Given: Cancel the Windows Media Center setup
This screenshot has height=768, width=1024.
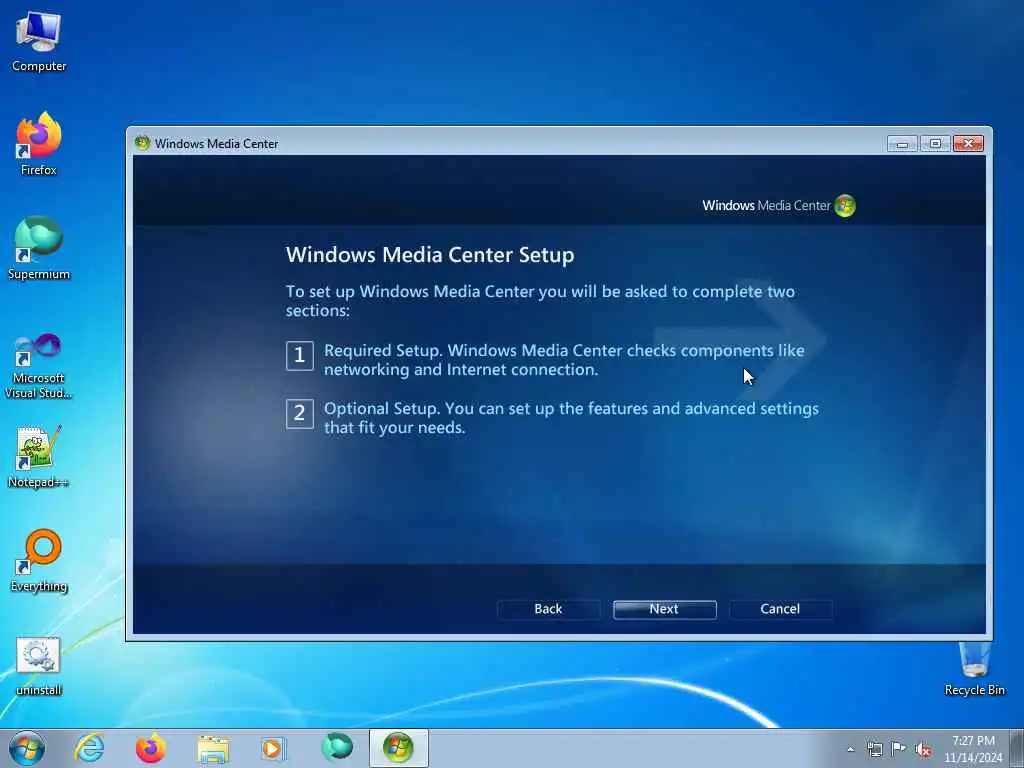Looking at the screenshot, I should tap(780, 609).
